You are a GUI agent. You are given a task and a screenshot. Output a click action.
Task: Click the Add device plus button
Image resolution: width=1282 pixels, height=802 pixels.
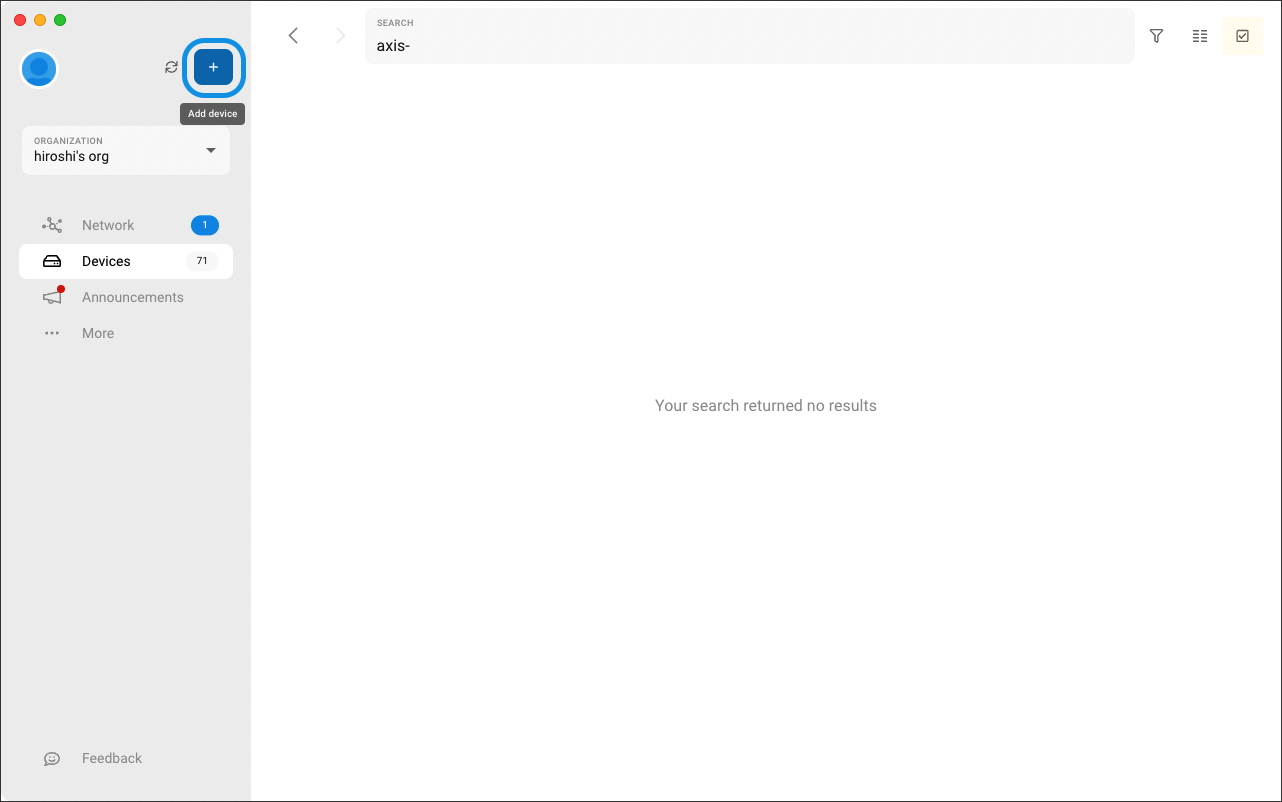[x=213, y=67]
